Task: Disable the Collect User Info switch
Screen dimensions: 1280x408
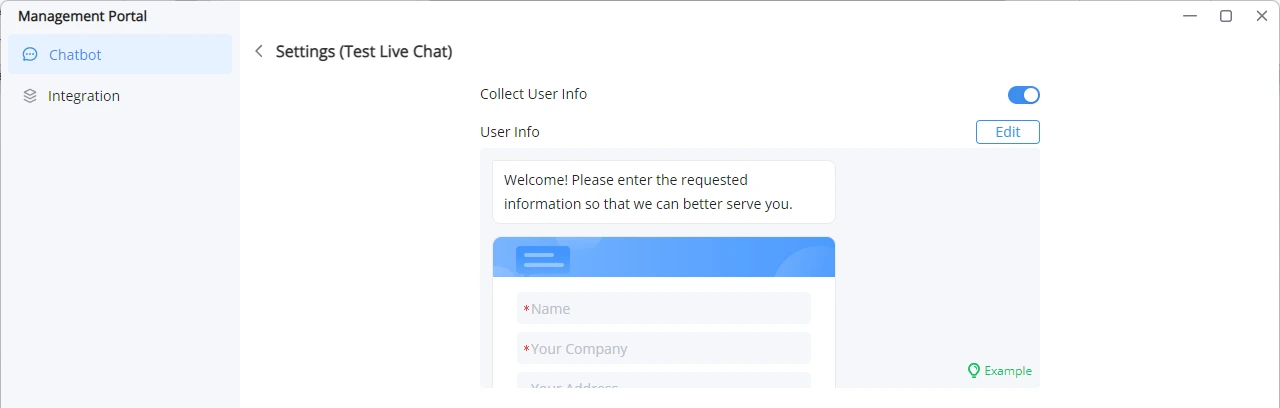Action: pyautogui.click(x=1024, y=95)
